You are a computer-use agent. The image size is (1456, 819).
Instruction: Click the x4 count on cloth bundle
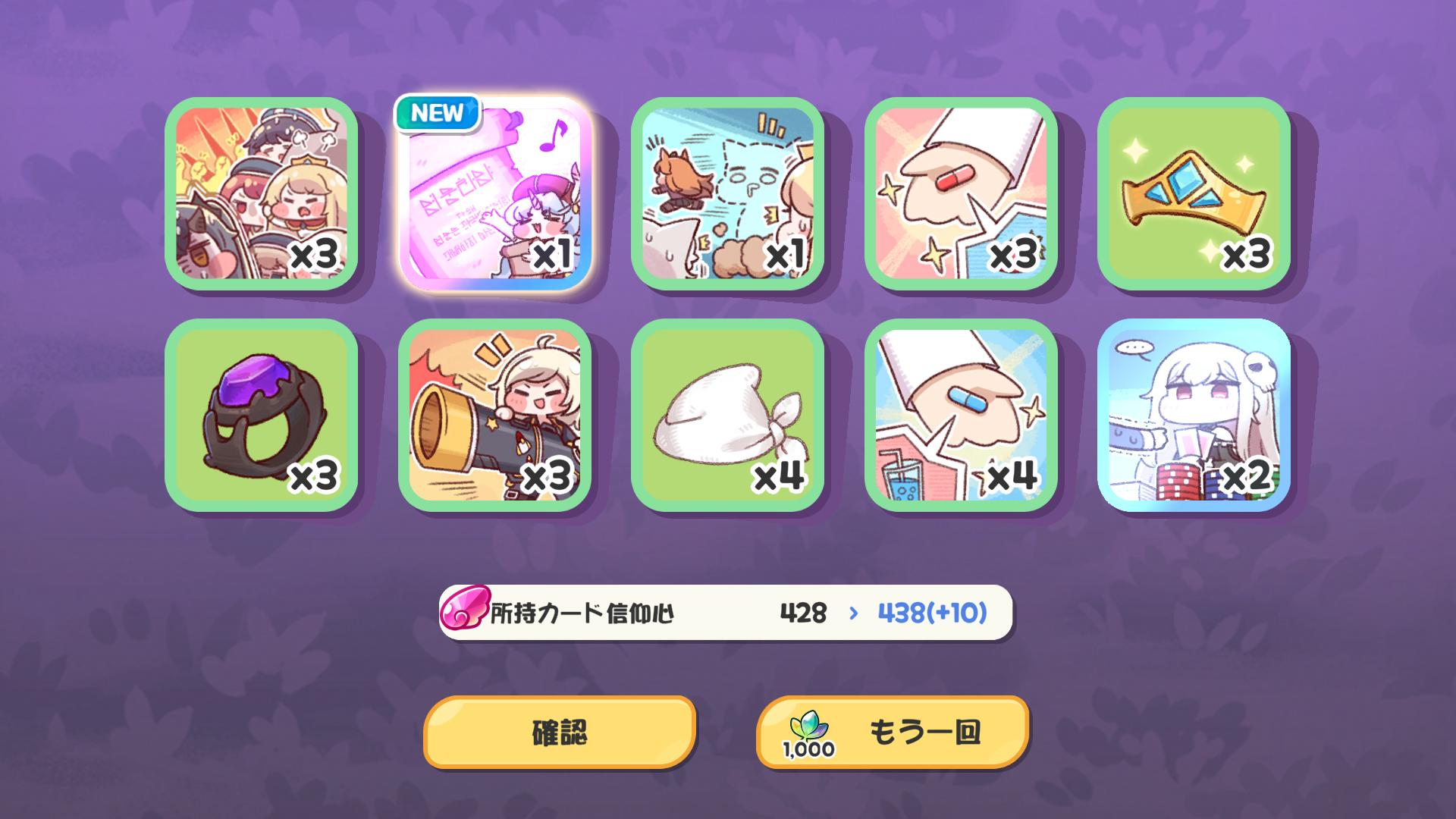click(778, 476)
